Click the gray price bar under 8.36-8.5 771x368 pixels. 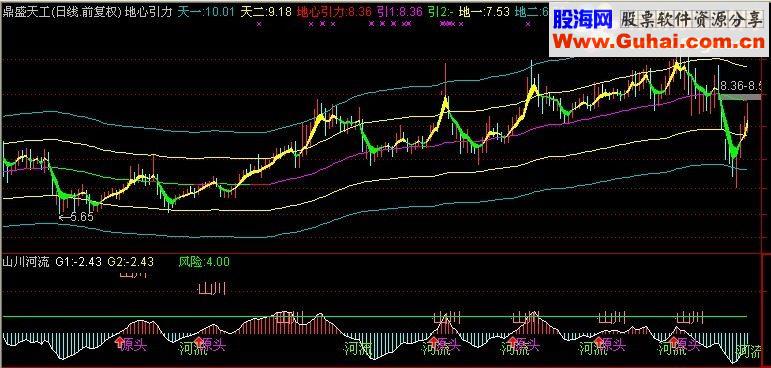pos(741,97)
